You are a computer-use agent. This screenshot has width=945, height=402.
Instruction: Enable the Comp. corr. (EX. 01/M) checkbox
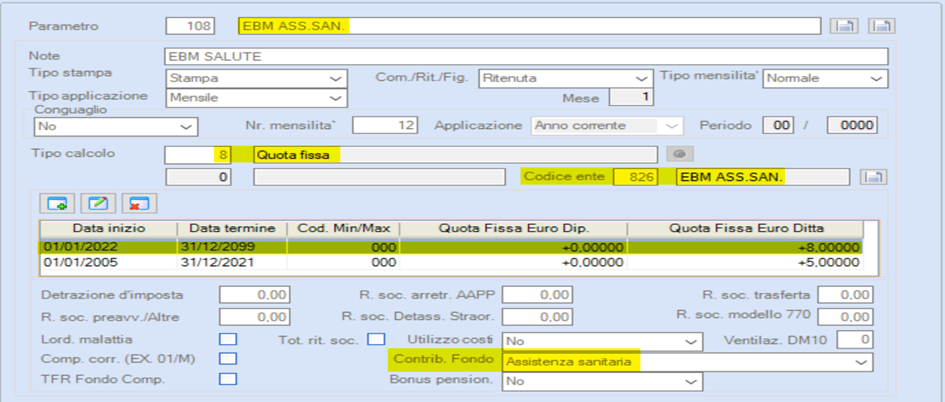[228, 359]
